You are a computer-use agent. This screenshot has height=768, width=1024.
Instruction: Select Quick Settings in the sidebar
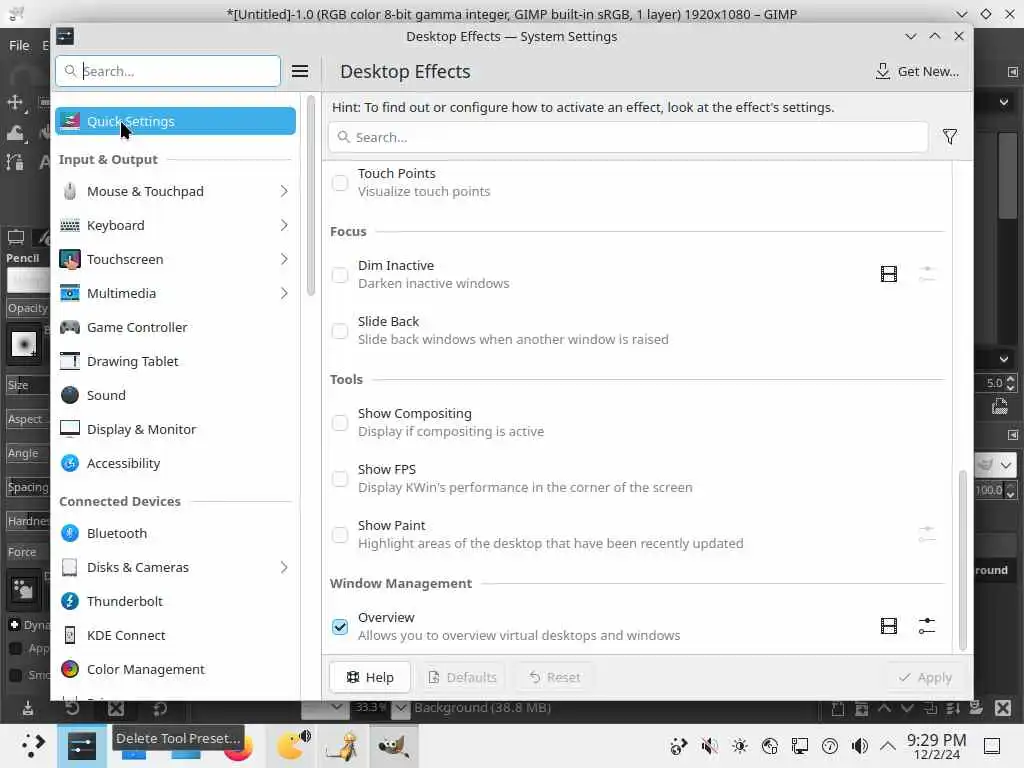[x=176, y=121]
